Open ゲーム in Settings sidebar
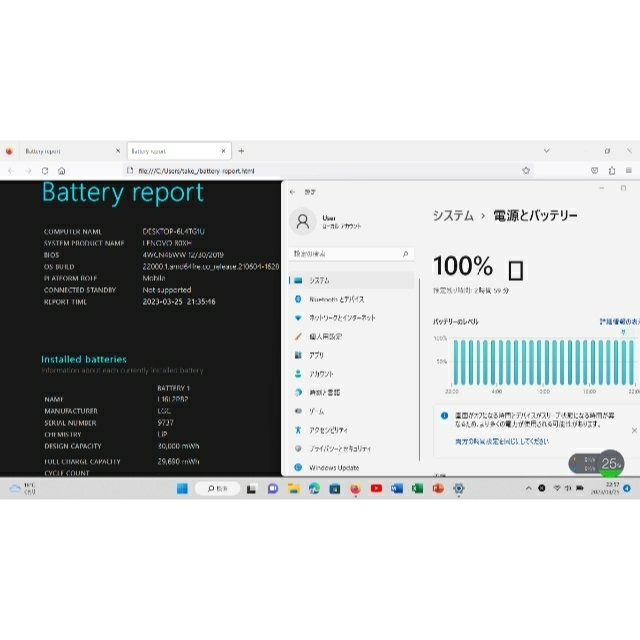 click(352, 411)
